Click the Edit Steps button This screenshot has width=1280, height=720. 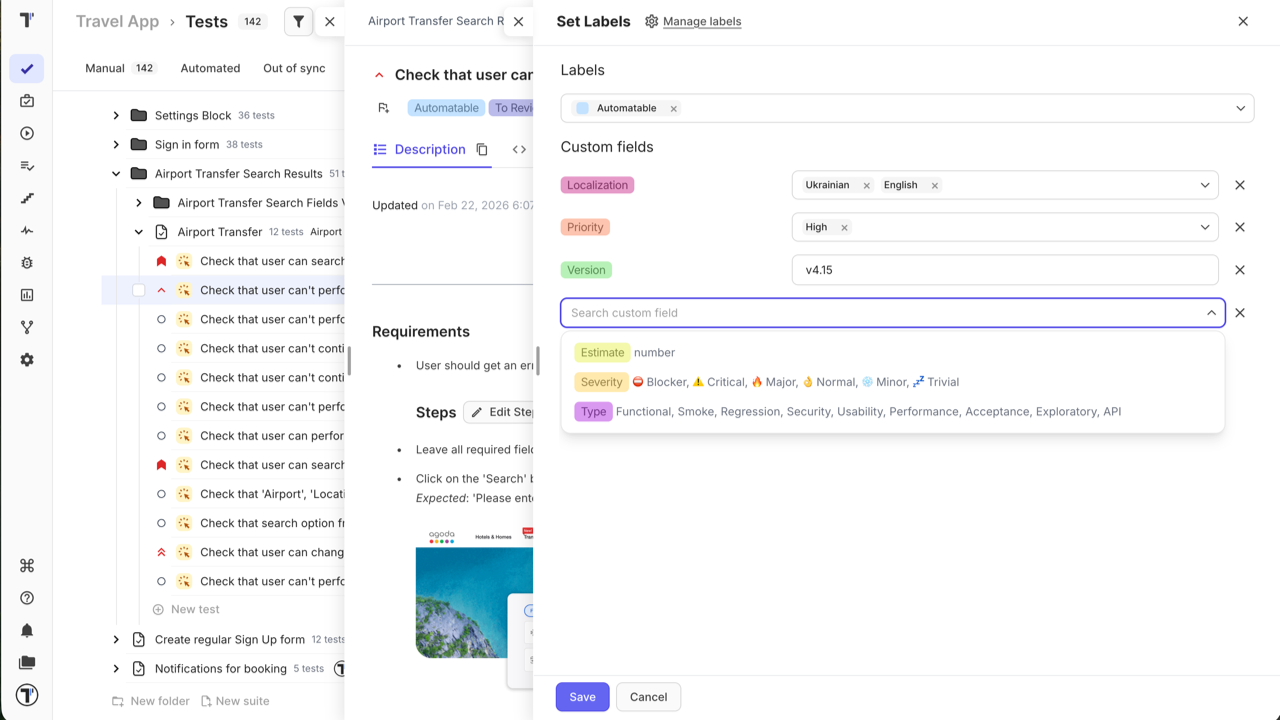tap(499, 412)
